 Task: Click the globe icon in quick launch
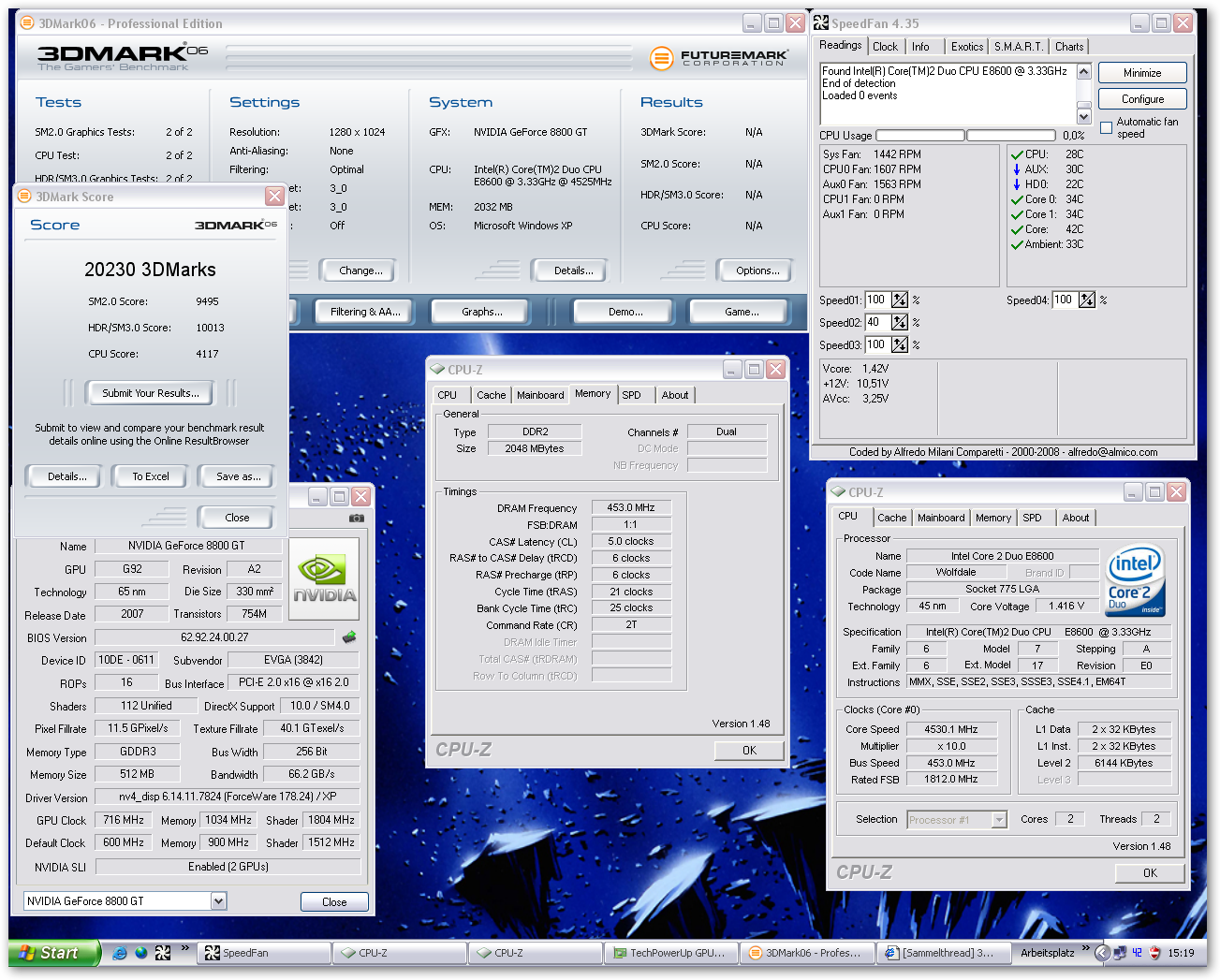[141, 953]
